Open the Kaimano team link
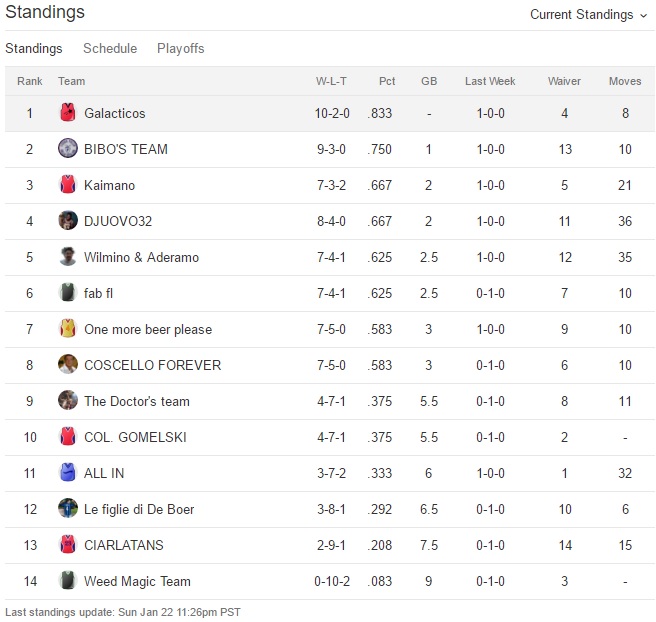 [110, 185]
